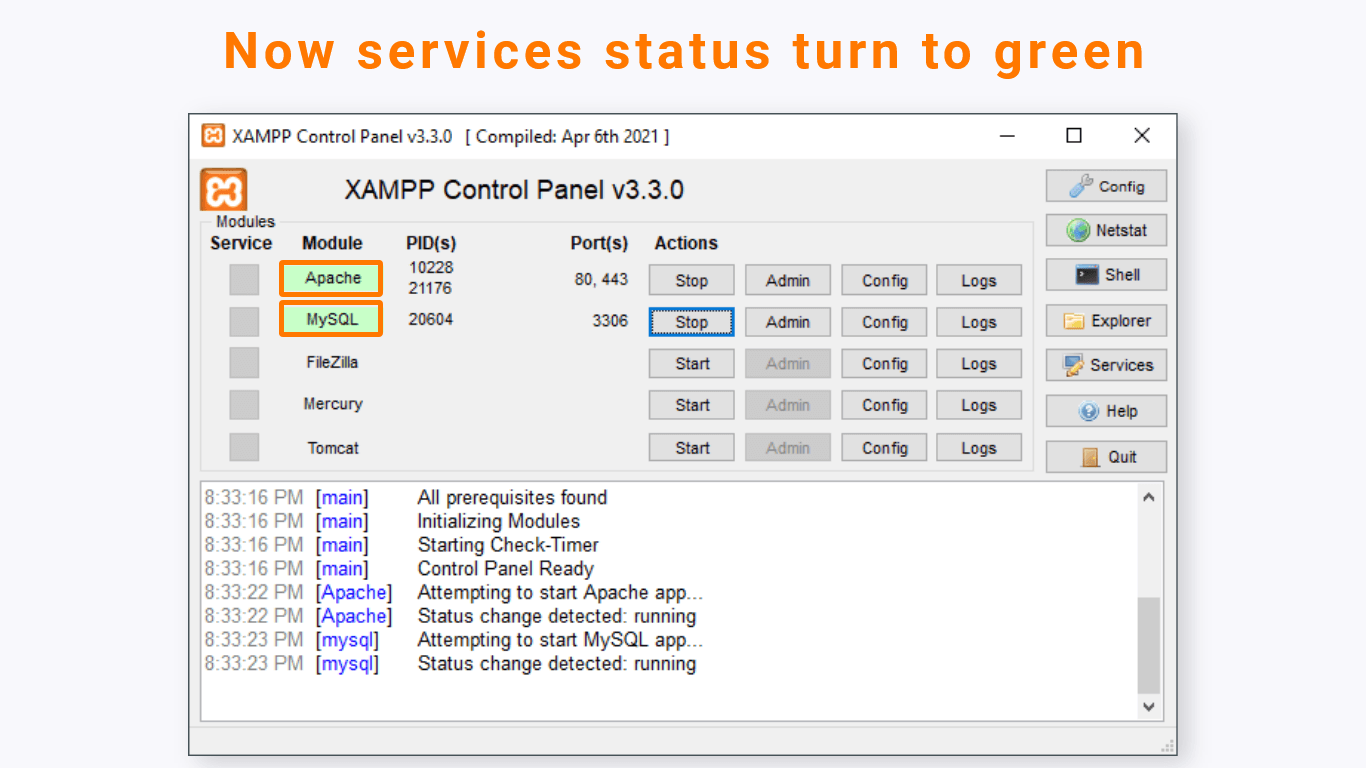Open Apache Admin page
The height and width of the screenshot is (768, 1366).
click(x=788, y=280)
